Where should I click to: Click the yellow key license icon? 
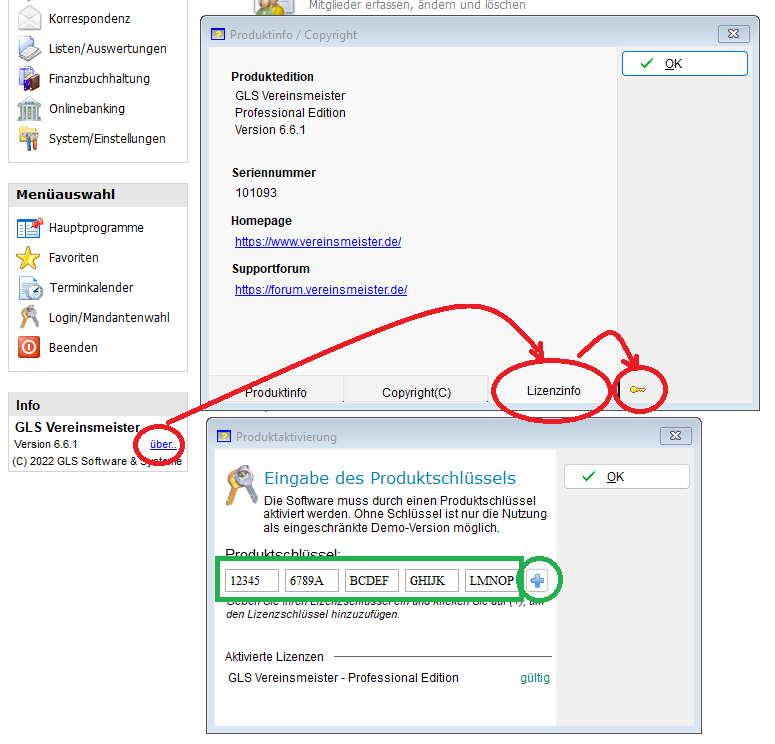pos(638,390)
